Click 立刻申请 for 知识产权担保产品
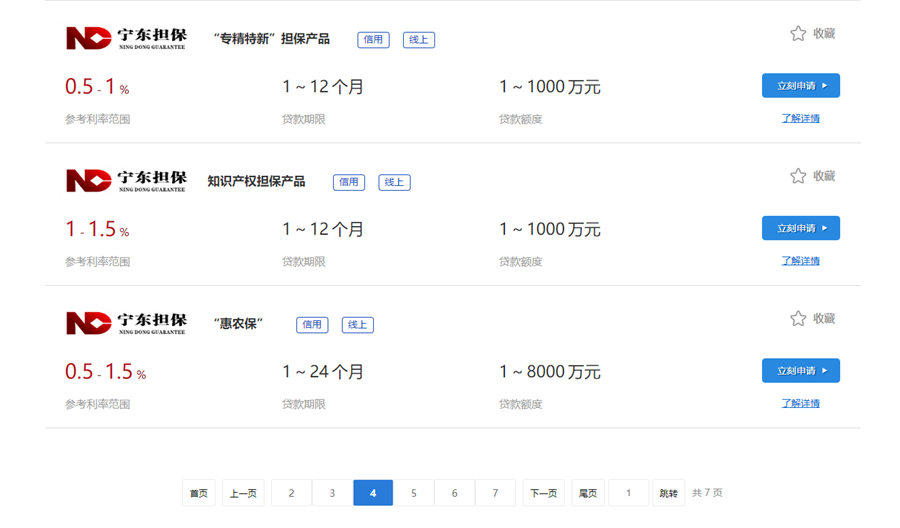 click(801, 228)
